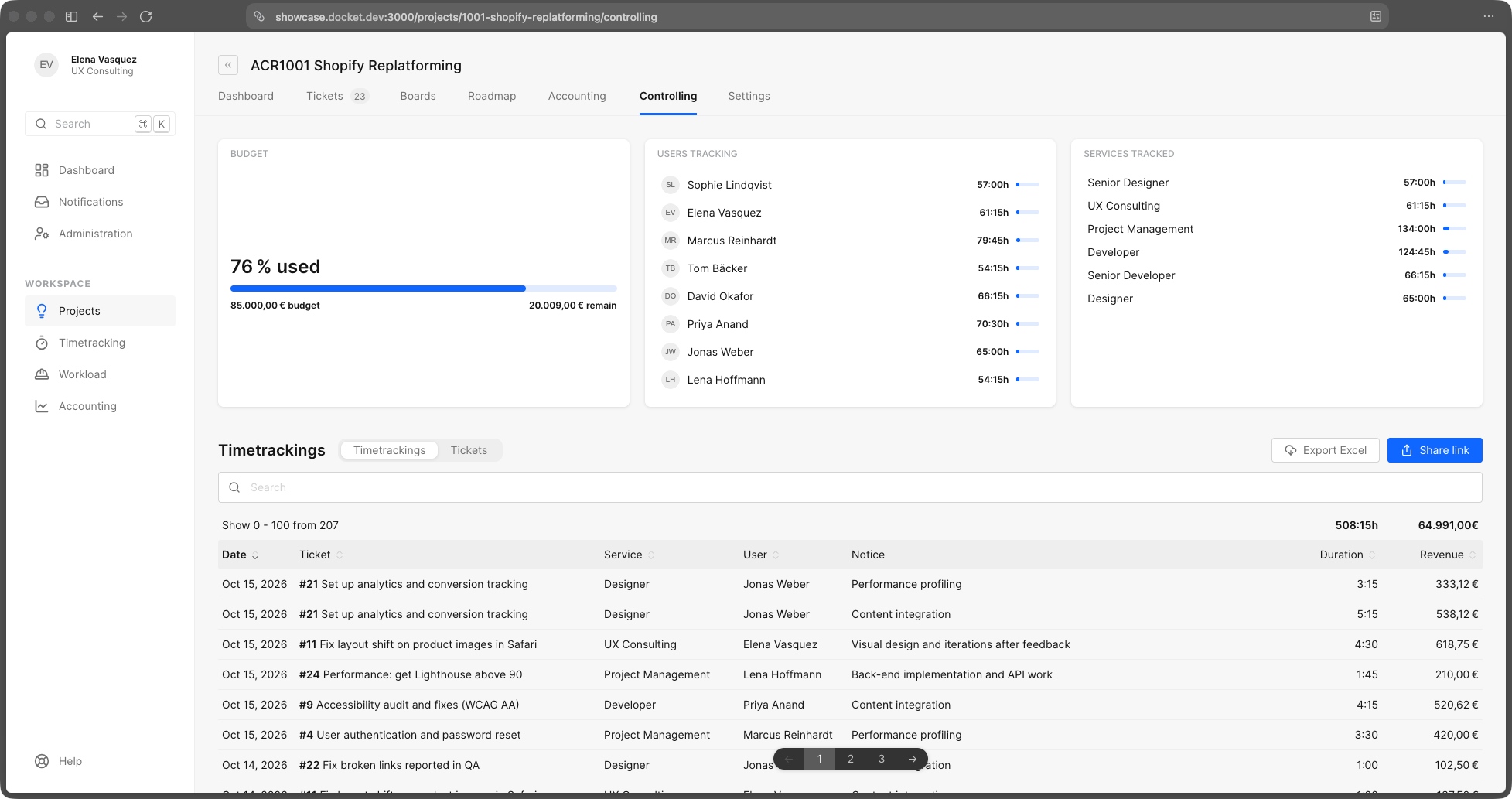Open Notifications inbox in sidebar
Screen dimensions: 1512x799
pyautogui.click(x=100, y=202)
